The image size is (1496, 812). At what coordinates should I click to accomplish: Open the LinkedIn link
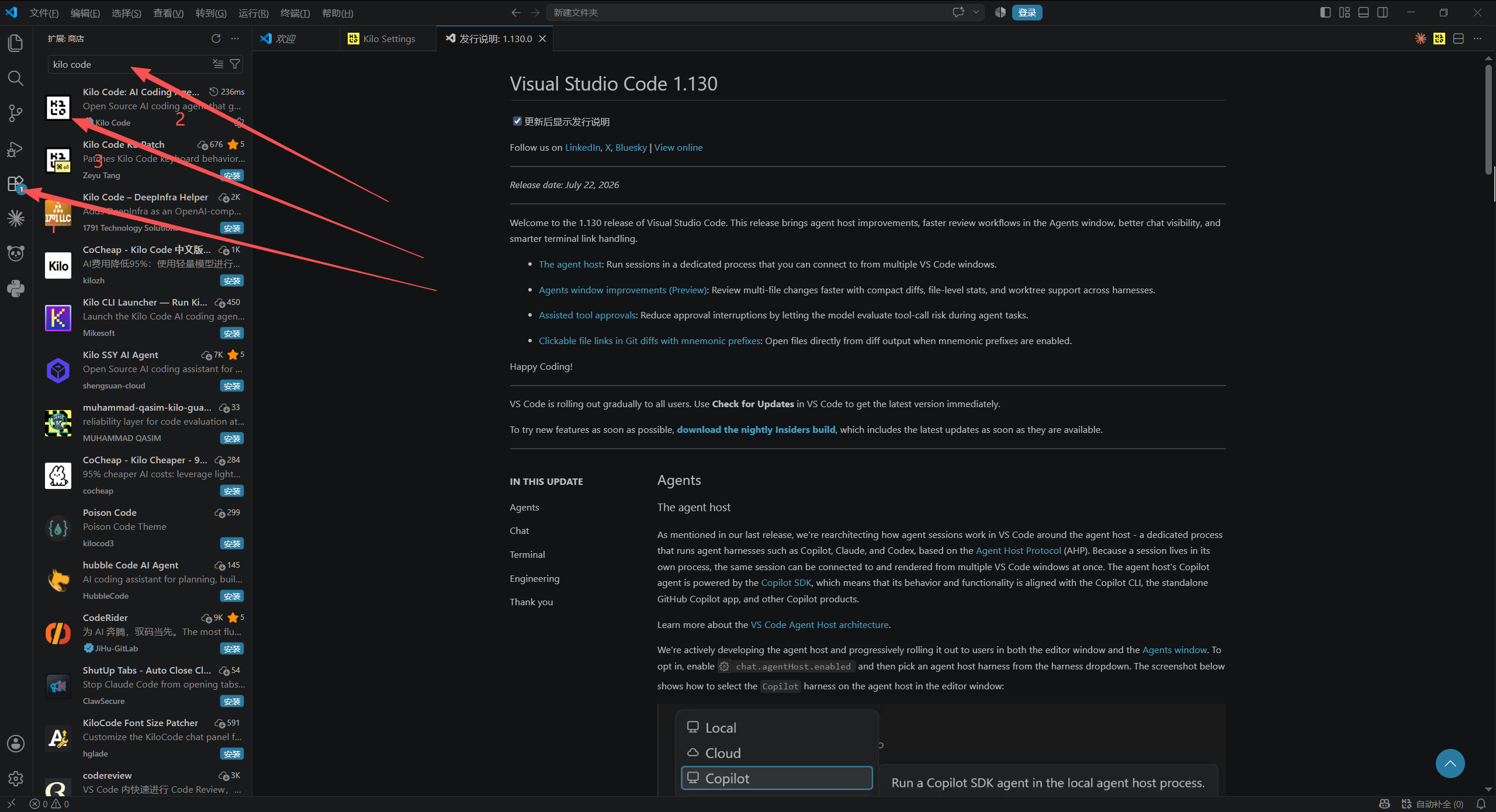point(583,147)
